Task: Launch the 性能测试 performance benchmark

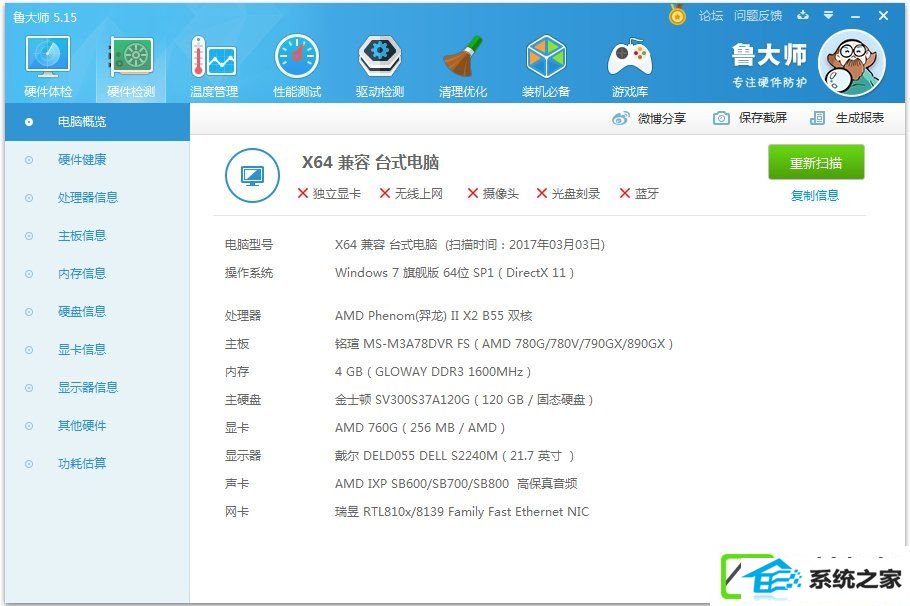Action: pos(297,67)
